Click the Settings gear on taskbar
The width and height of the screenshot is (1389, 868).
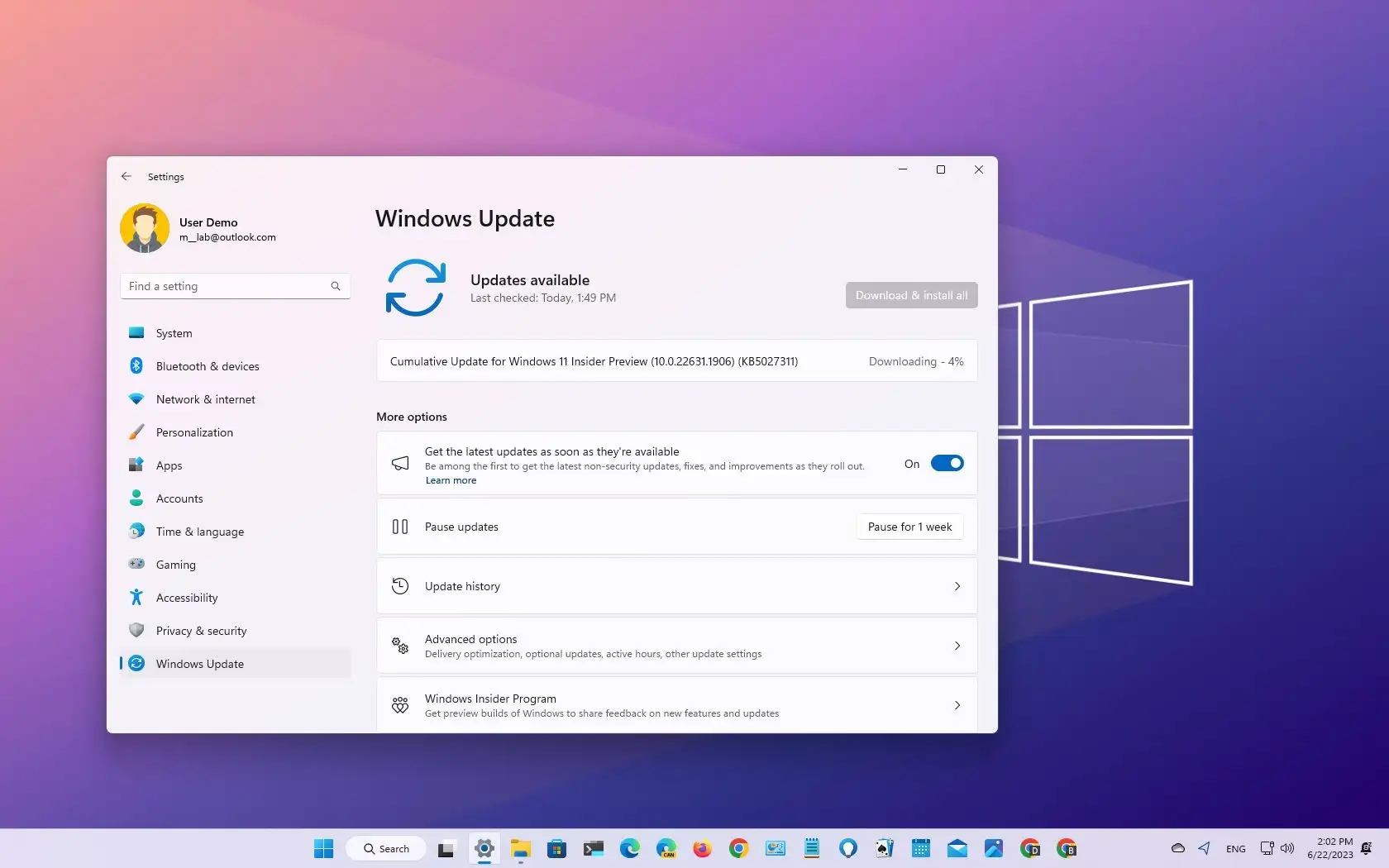[484, 848]
